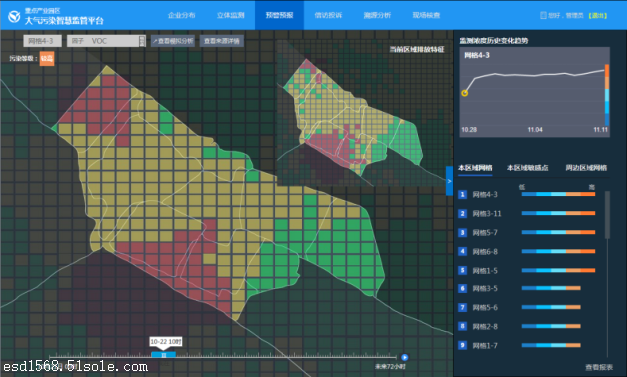
Task: Click the admin user profile icon
Action: [x=543, y=15]
